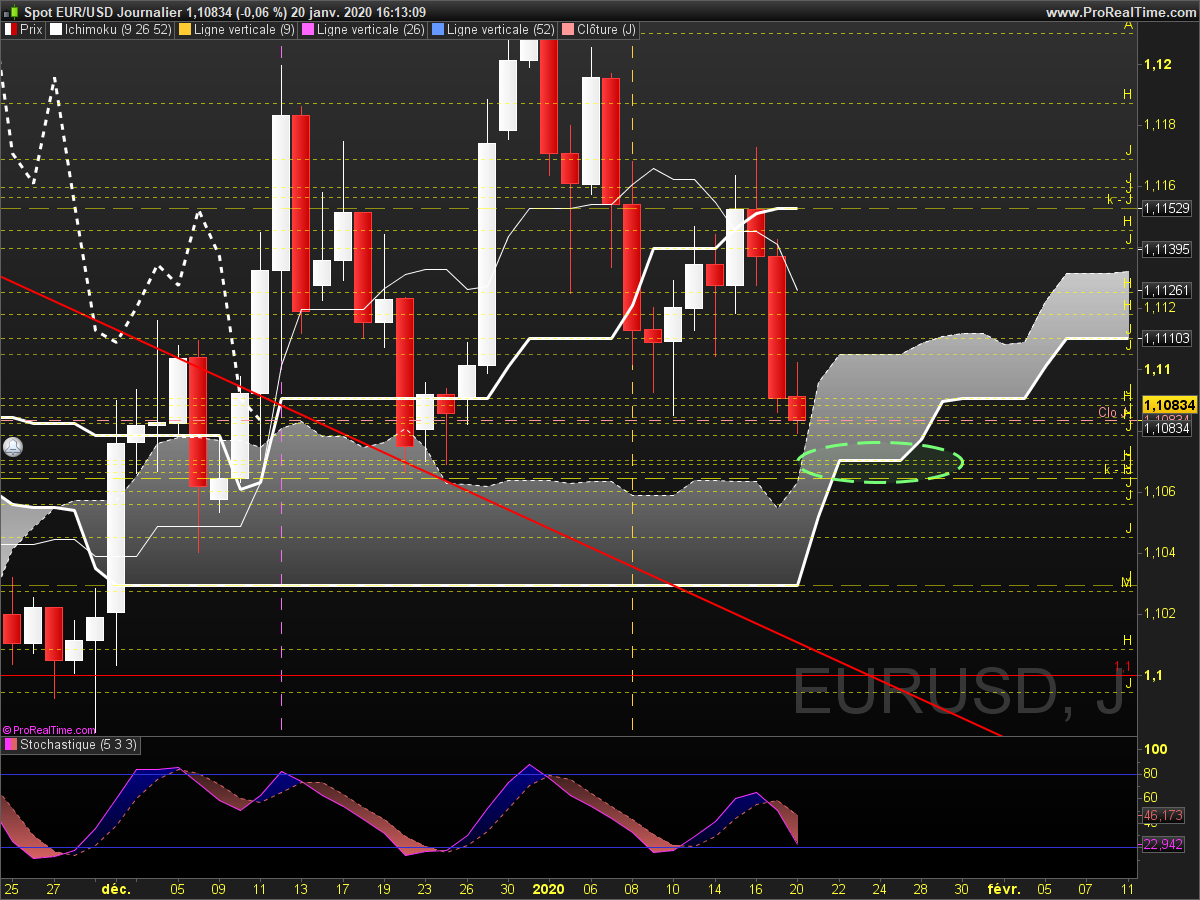Click date 27 on time axis
Image resolution: width=1200 pixels, height=900 pixels.
click(54, 888)
